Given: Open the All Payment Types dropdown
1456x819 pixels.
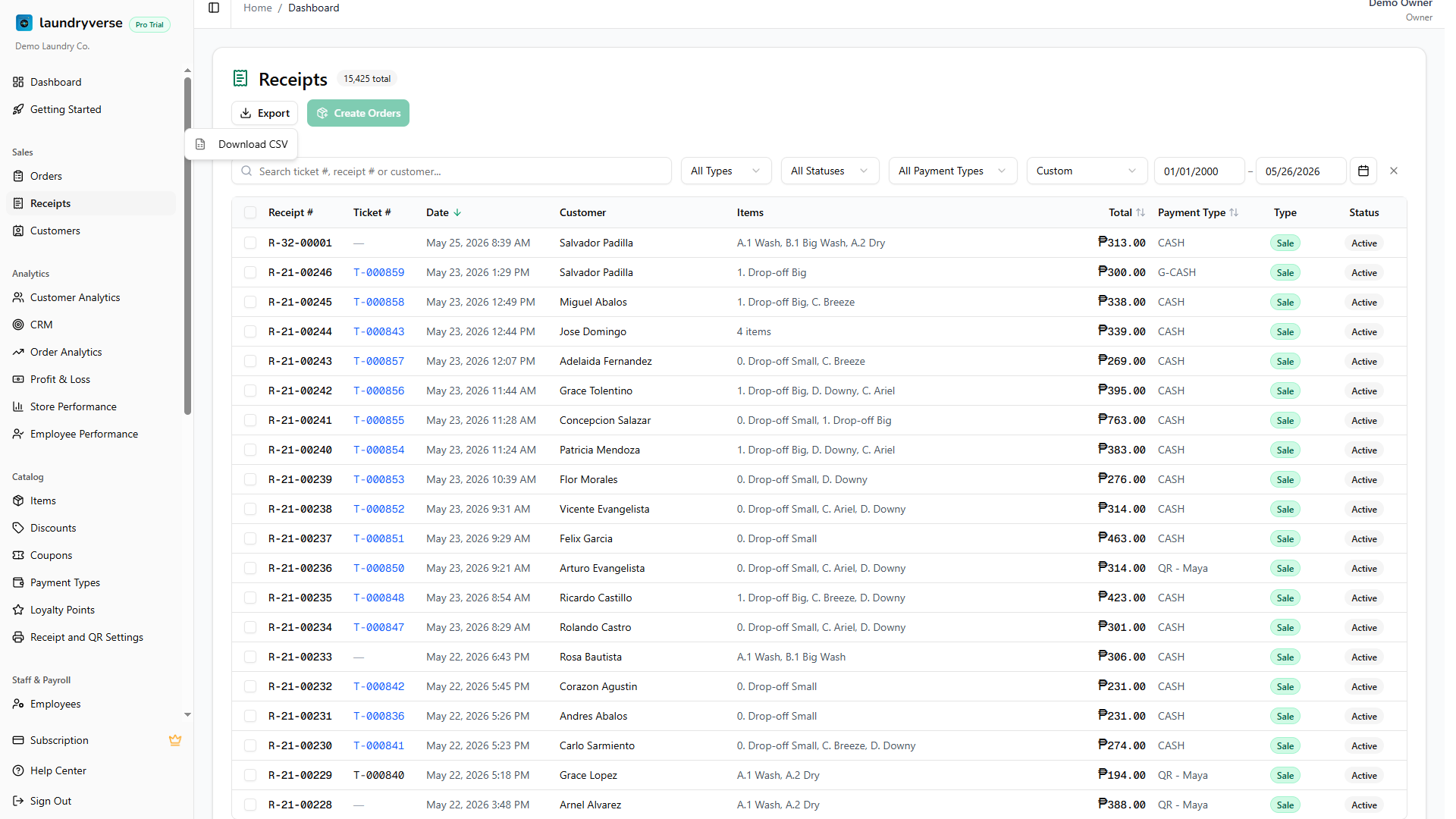Looking at the screenshot, I should point(952,171).
